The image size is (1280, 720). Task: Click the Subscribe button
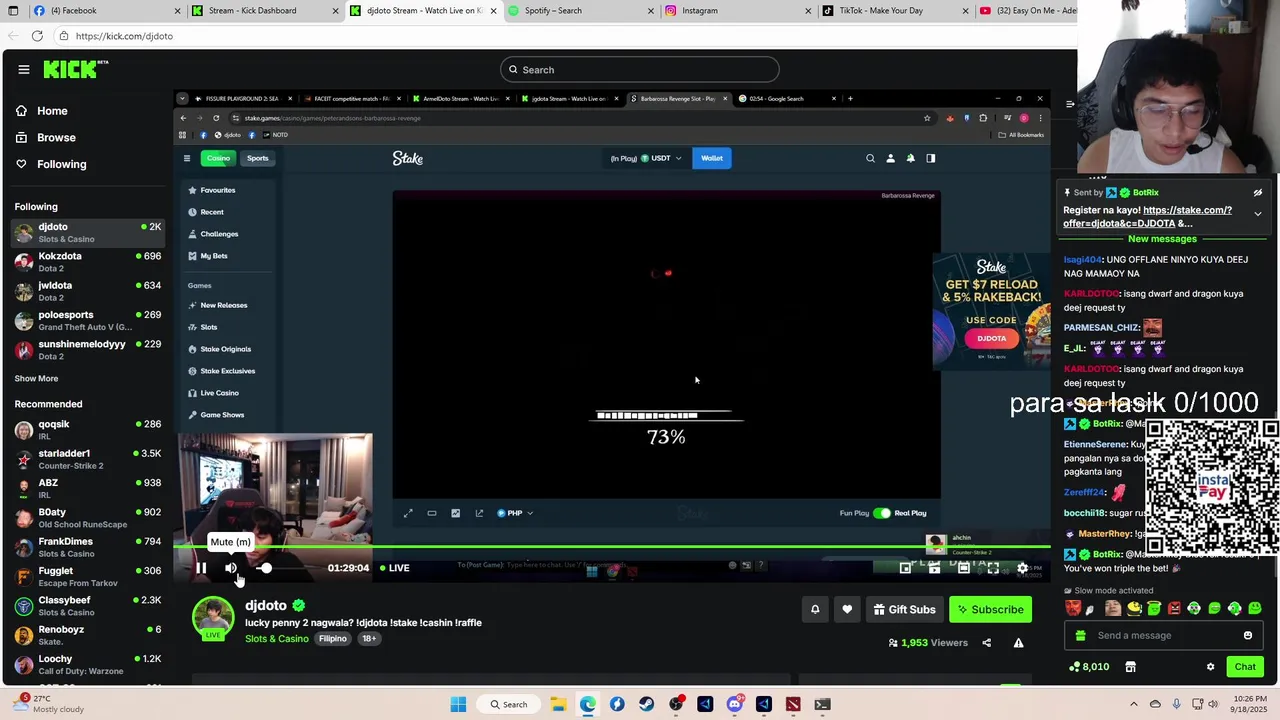990,609
